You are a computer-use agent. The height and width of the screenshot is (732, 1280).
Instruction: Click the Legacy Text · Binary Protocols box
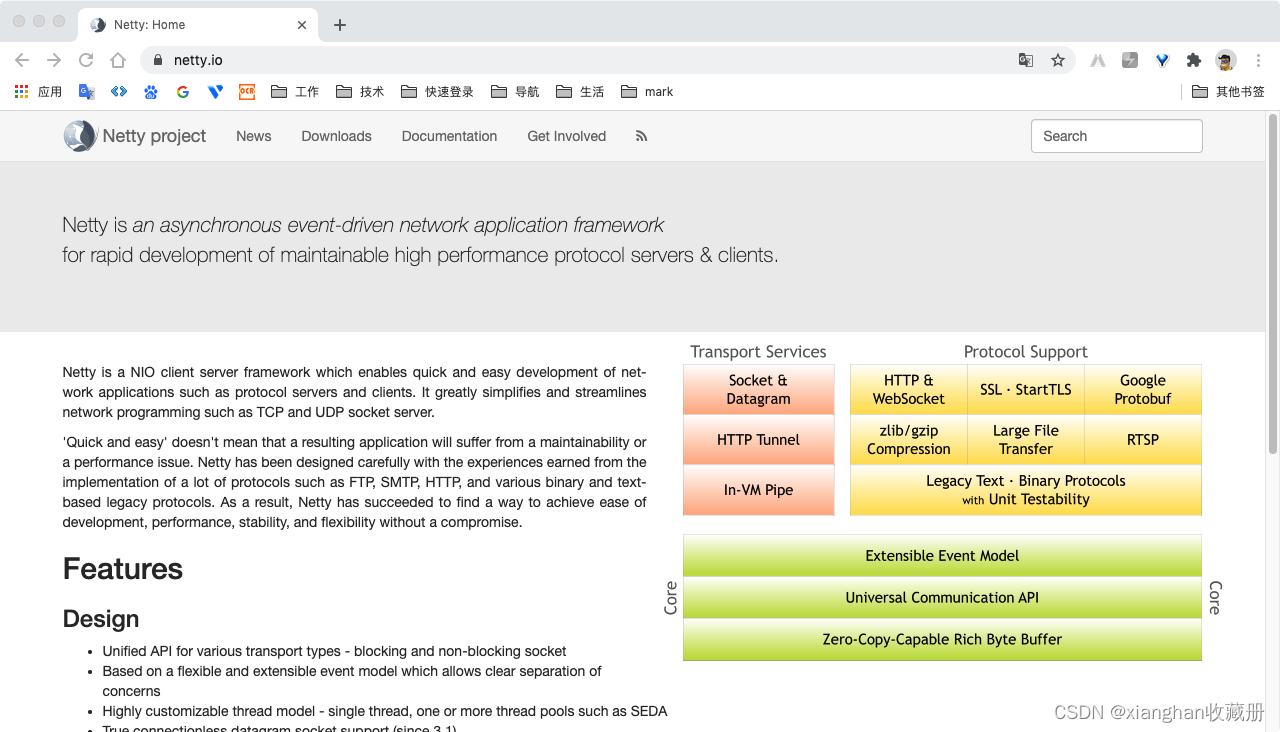coord(1026,490)
